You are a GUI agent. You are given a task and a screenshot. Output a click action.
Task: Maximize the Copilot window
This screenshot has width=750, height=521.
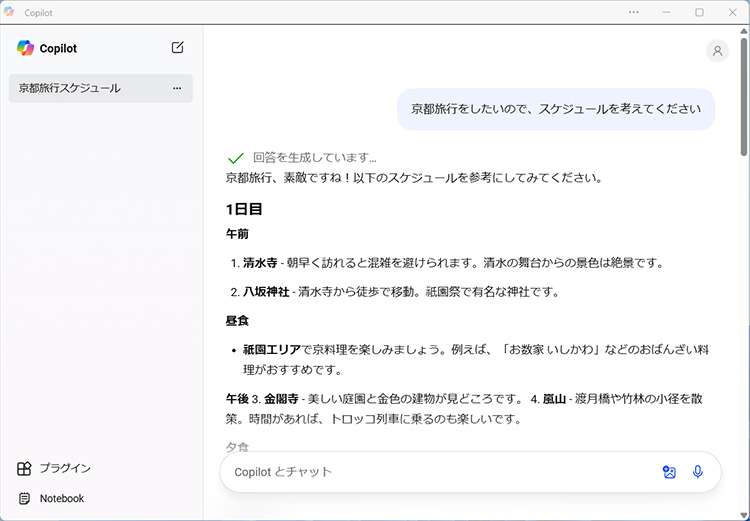(x=699, y=12)
